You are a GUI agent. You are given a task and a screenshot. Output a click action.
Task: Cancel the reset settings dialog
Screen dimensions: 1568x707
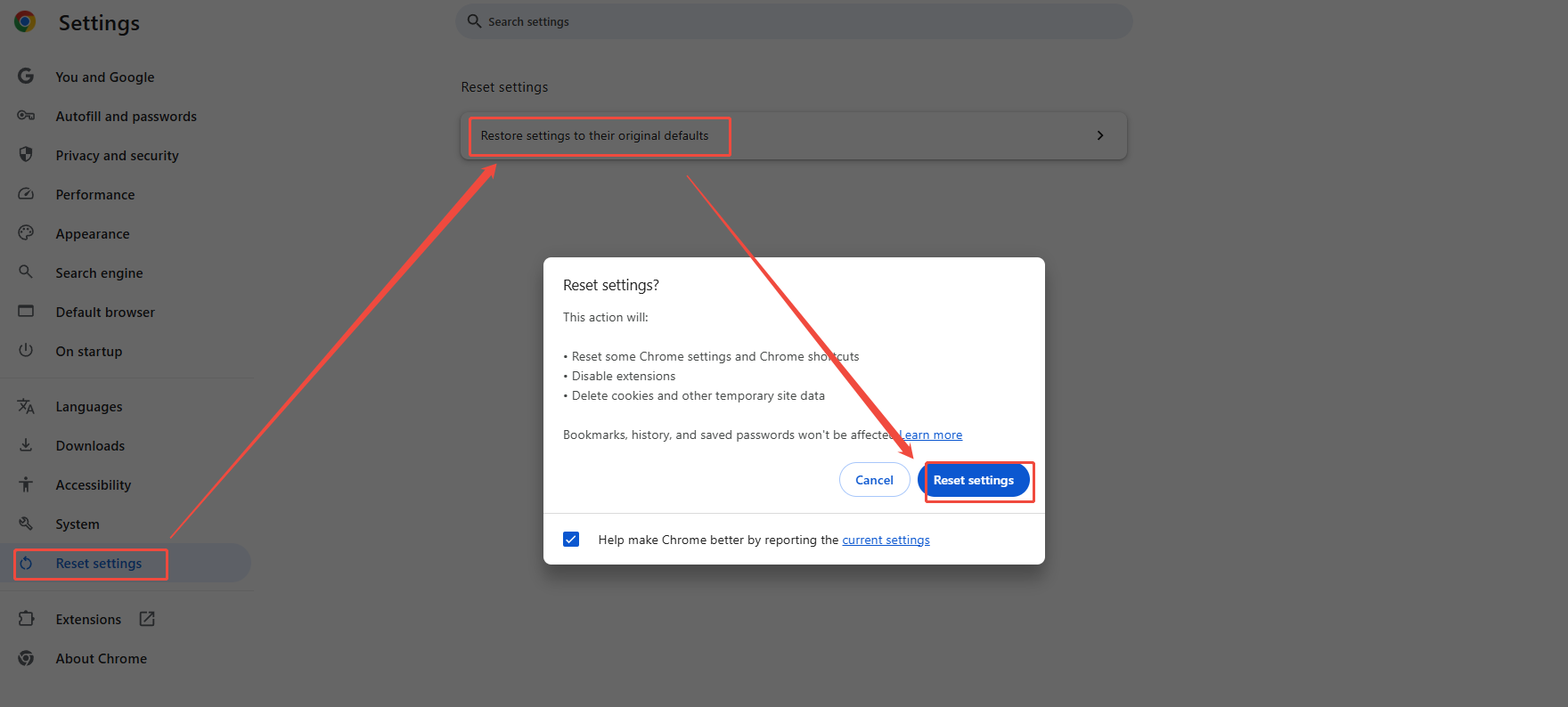pos(874,479)
